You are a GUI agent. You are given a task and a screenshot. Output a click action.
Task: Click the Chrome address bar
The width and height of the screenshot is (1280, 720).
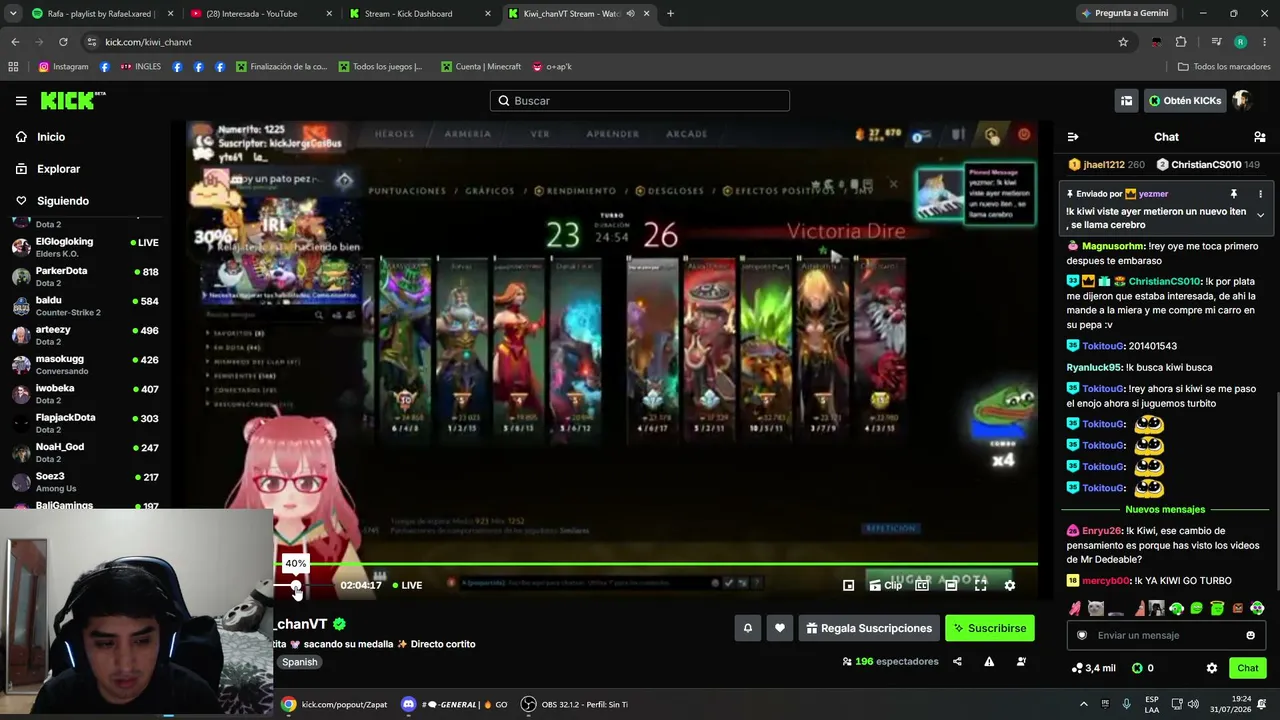click(x=600, y=42)
